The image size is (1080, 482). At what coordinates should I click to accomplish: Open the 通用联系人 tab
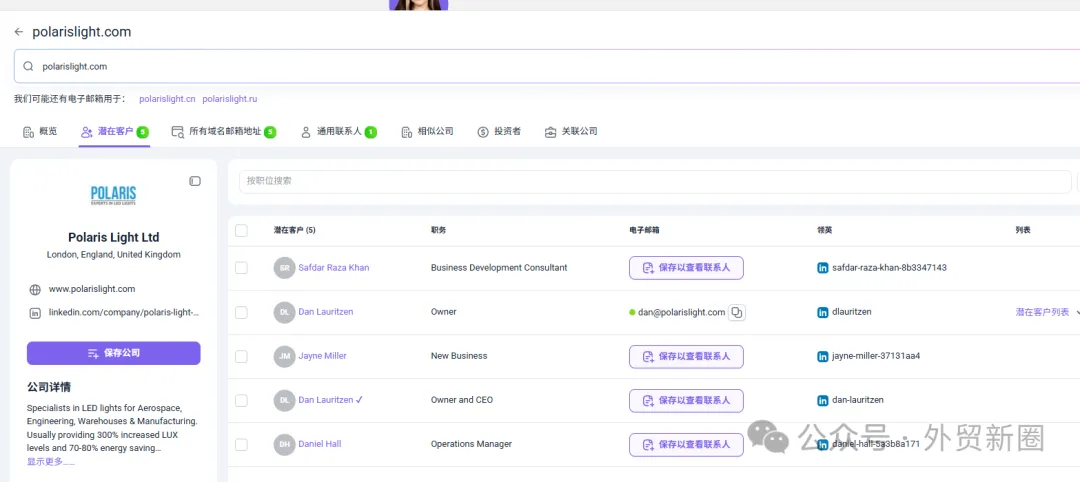point(339,132)
